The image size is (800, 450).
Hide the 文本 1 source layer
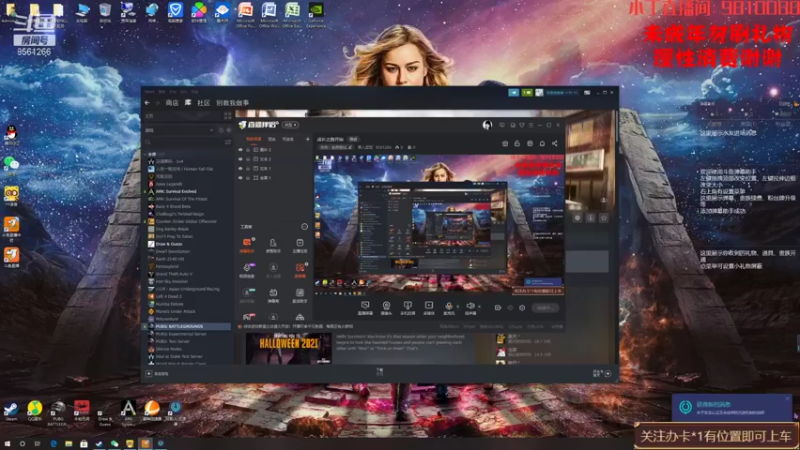[x=240, y=168]
